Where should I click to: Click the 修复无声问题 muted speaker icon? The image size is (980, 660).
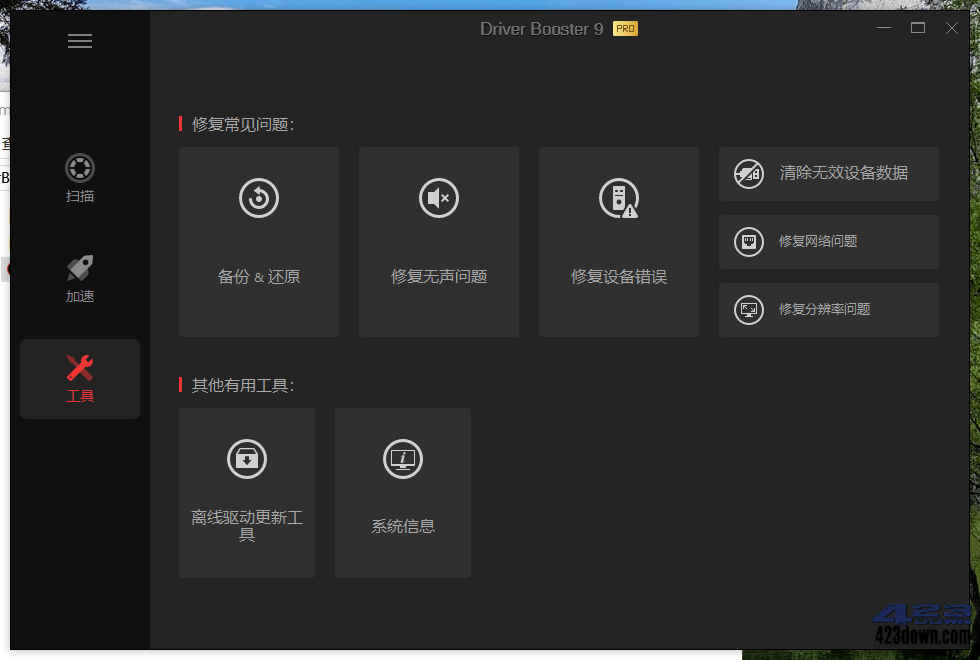438,197
